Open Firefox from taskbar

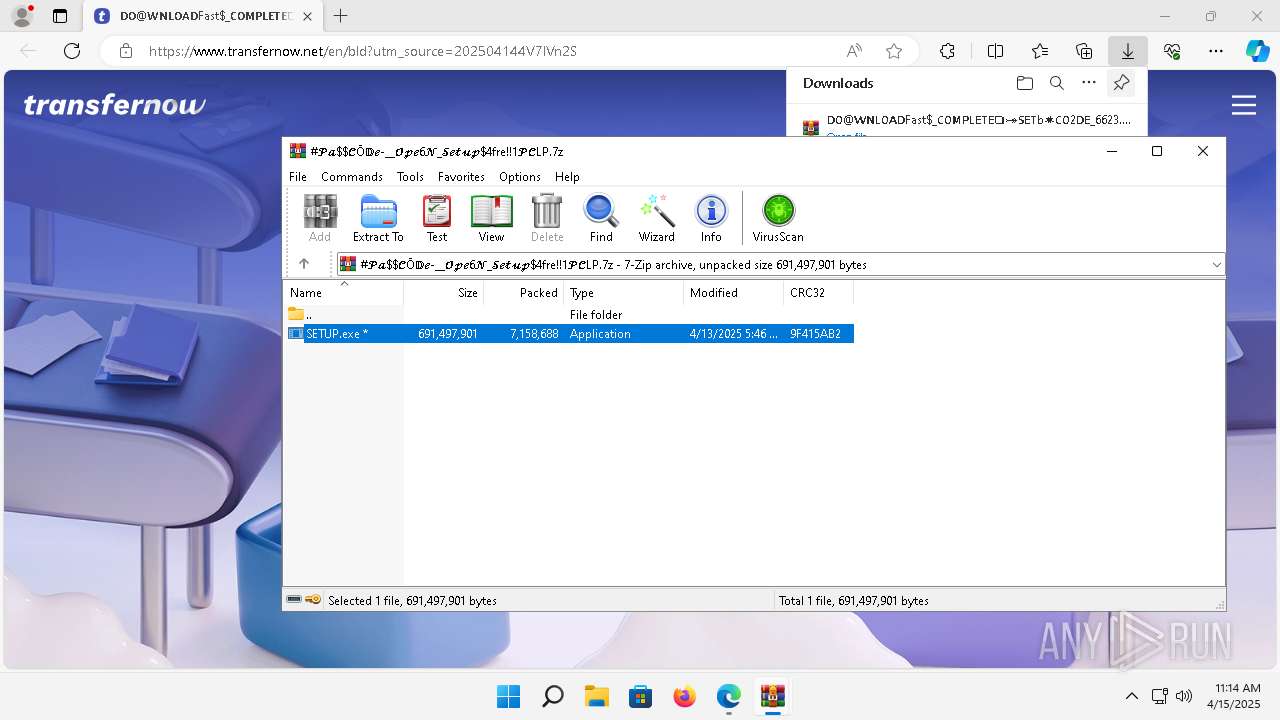click(x=684, y=696)
